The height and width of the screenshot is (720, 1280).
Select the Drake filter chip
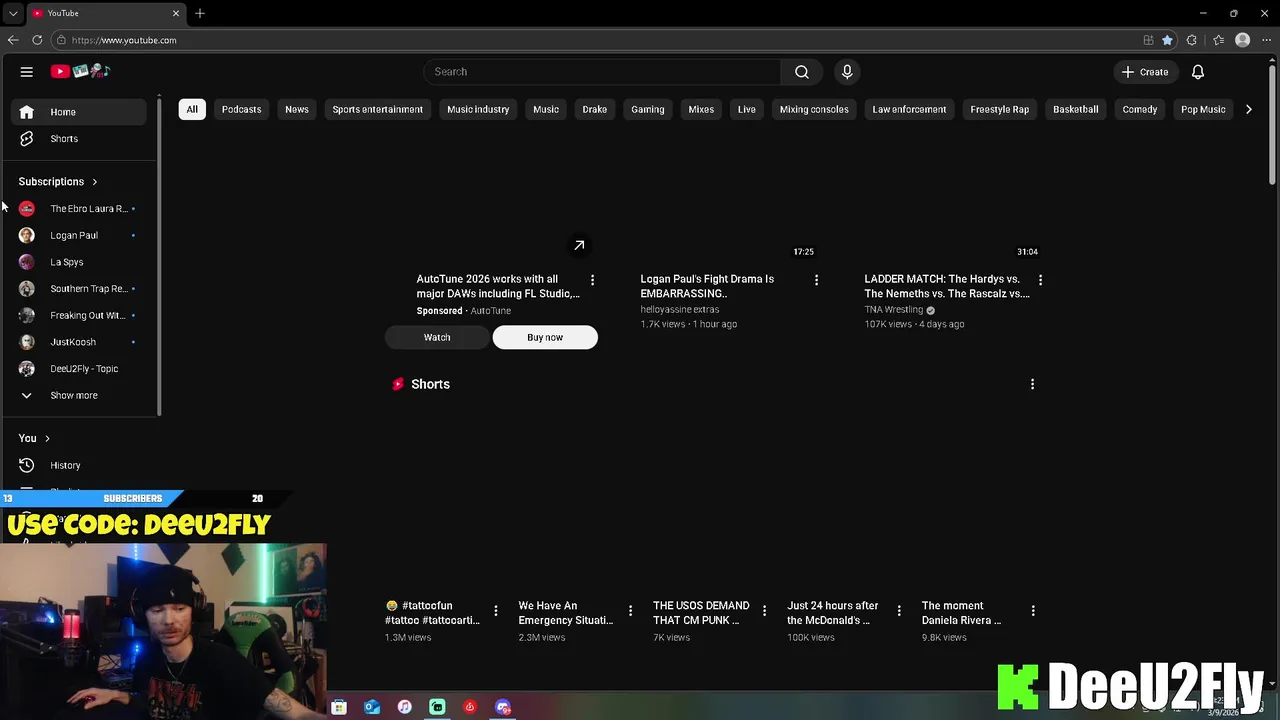point(594,109)
